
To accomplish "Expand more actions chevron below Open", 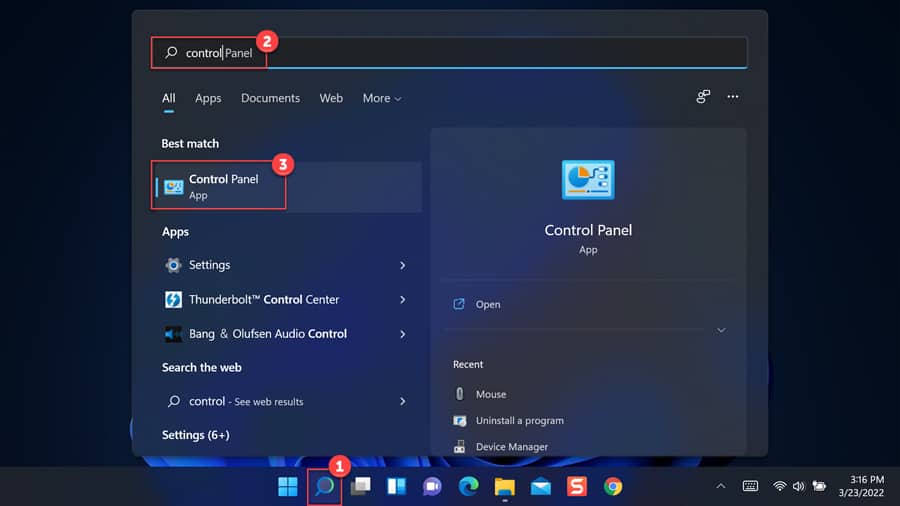I will [721, 330].
